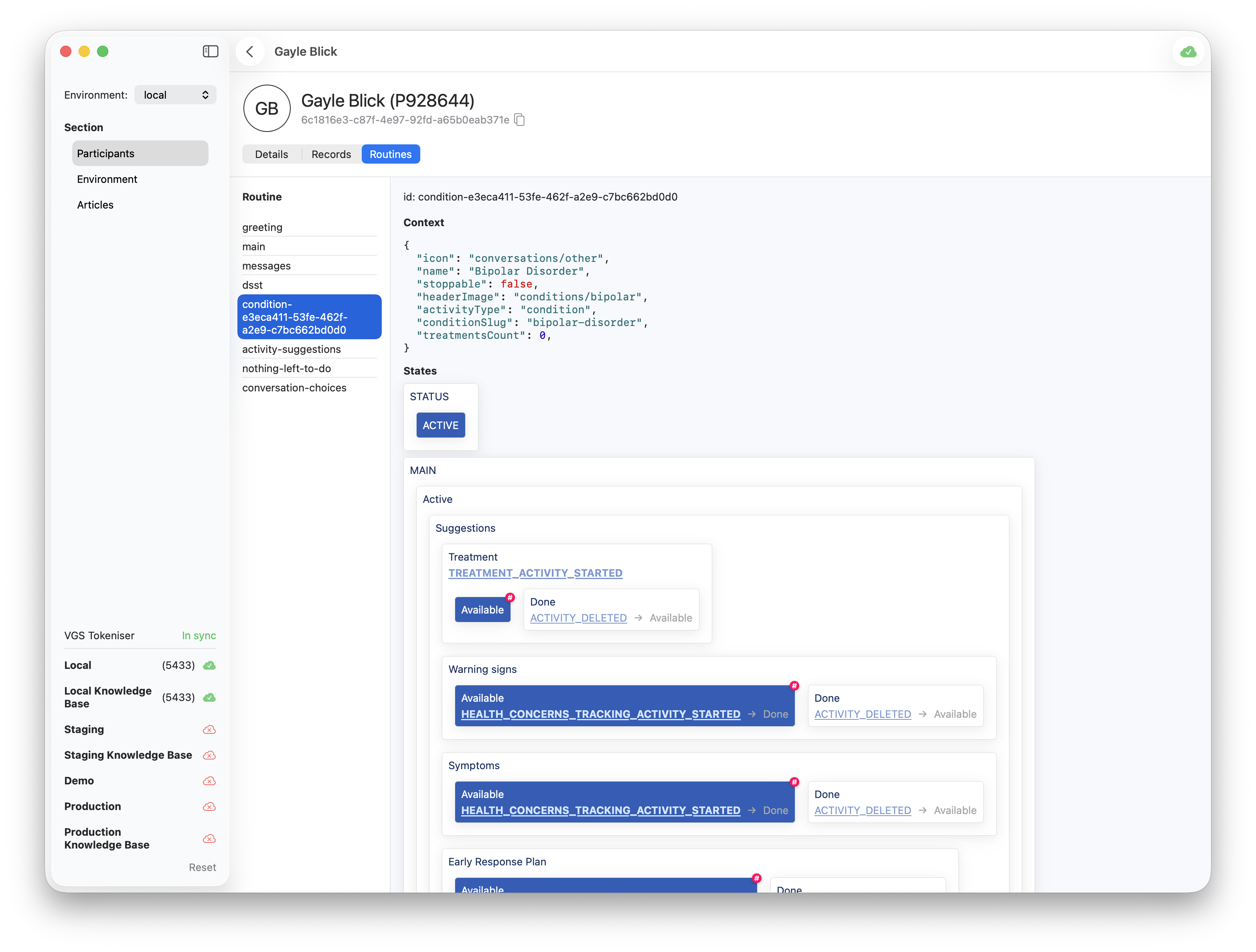1256x952 pixels.
Task: Open the Articles section
Action: (95, 205)
